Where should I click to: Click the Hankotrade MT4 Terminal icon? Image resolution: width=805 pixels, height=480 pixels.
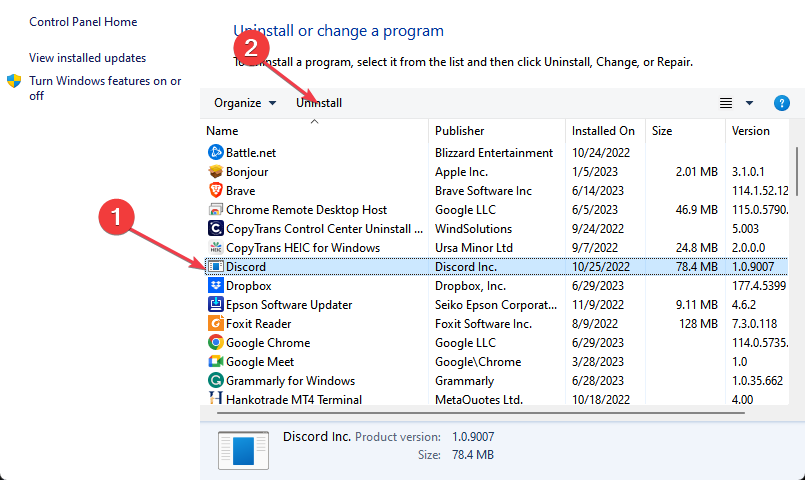click(x=215, y=398)
